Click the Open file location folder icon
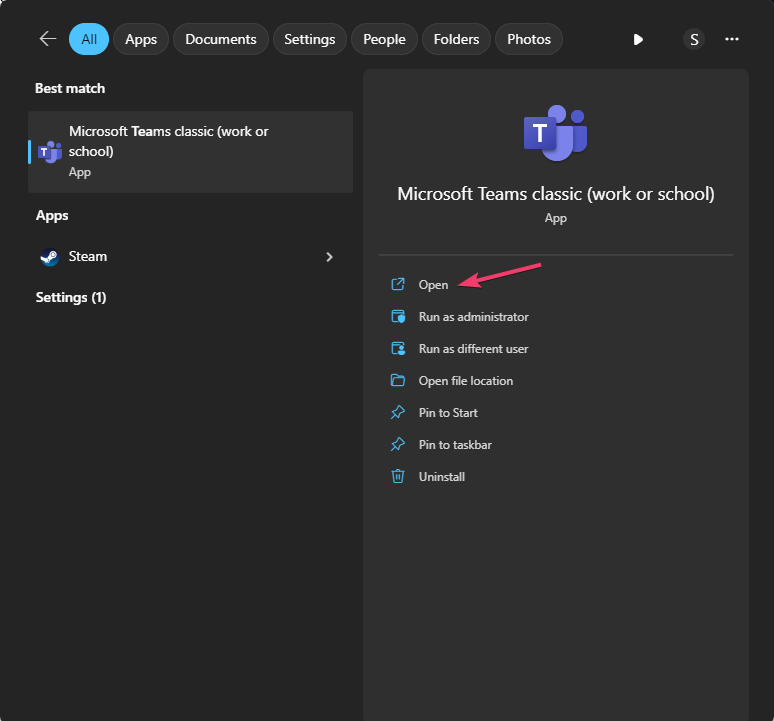 pos(398,381)
